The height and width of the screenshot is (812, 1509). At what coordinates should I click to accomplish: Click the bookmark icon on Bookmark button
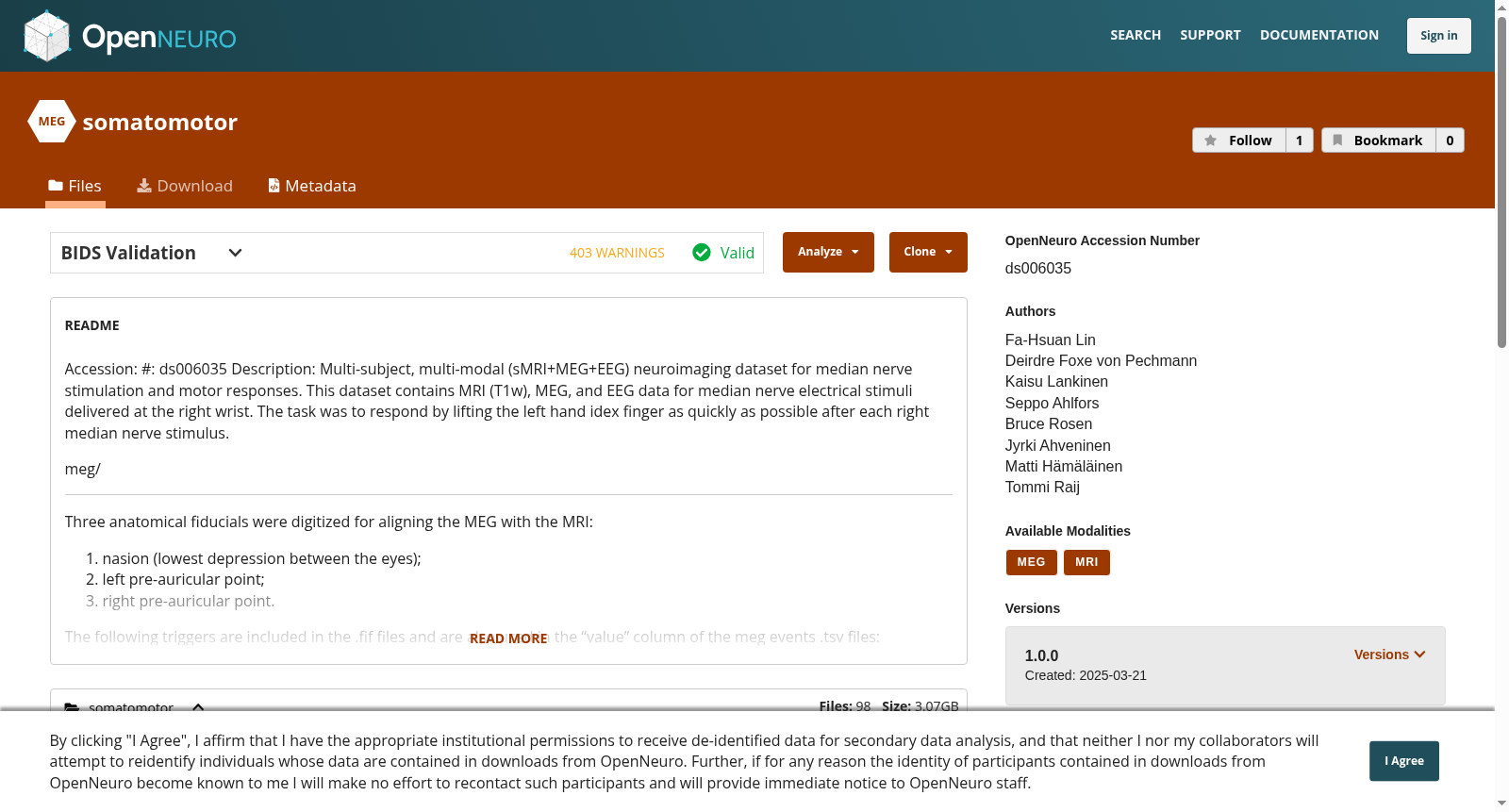(1337, 141)
